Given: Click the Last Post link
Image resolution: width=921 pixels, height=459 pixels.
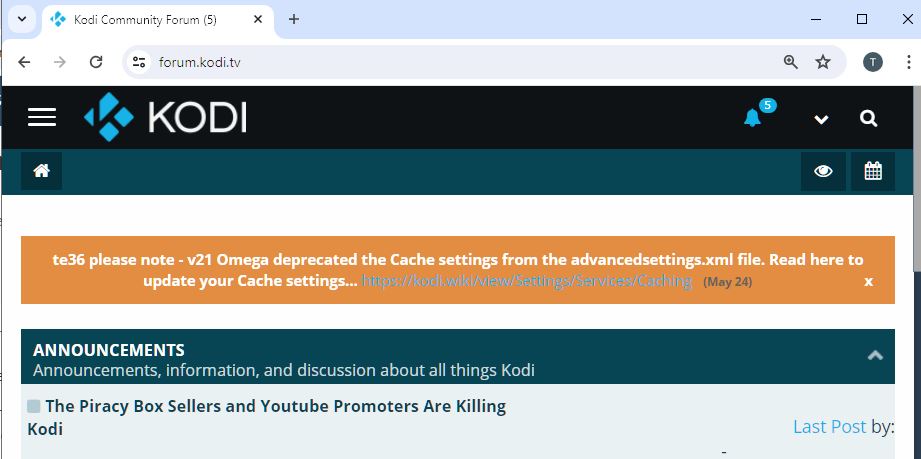Looking at the screenshot, I should click(829, 427).
